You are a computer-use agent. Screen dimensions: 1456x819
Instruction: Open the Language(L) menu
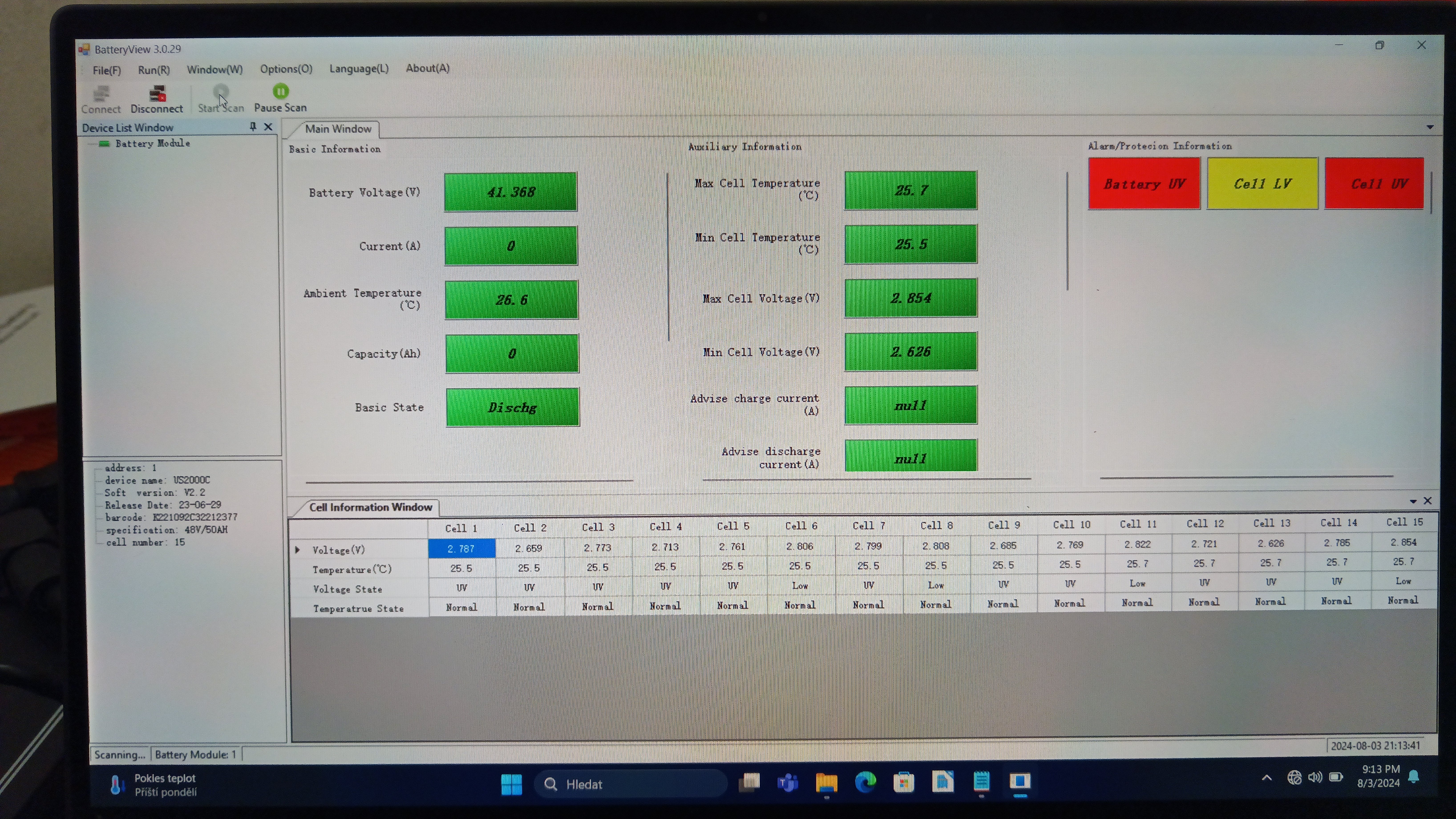click(359, 68)
